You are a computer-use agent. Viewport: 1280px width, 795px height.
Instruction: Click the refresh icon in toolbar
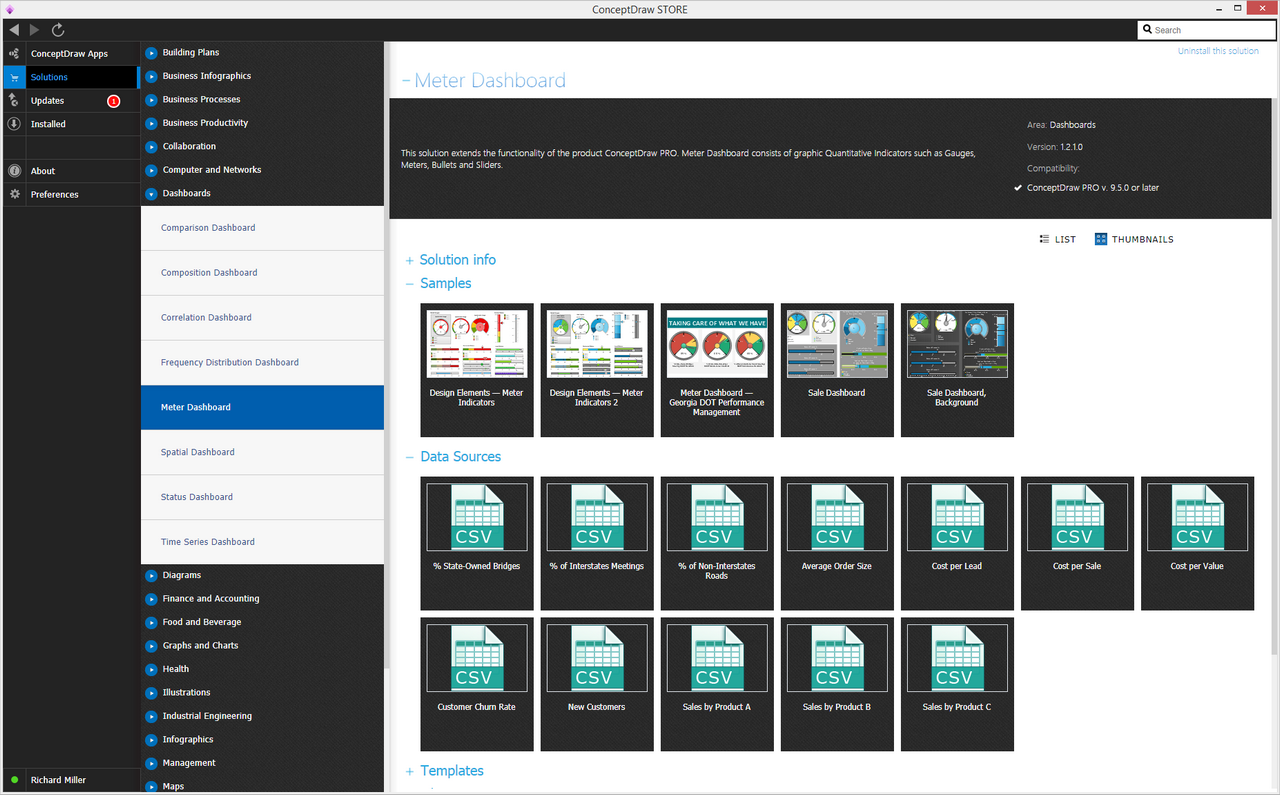[x=58, y=30]
